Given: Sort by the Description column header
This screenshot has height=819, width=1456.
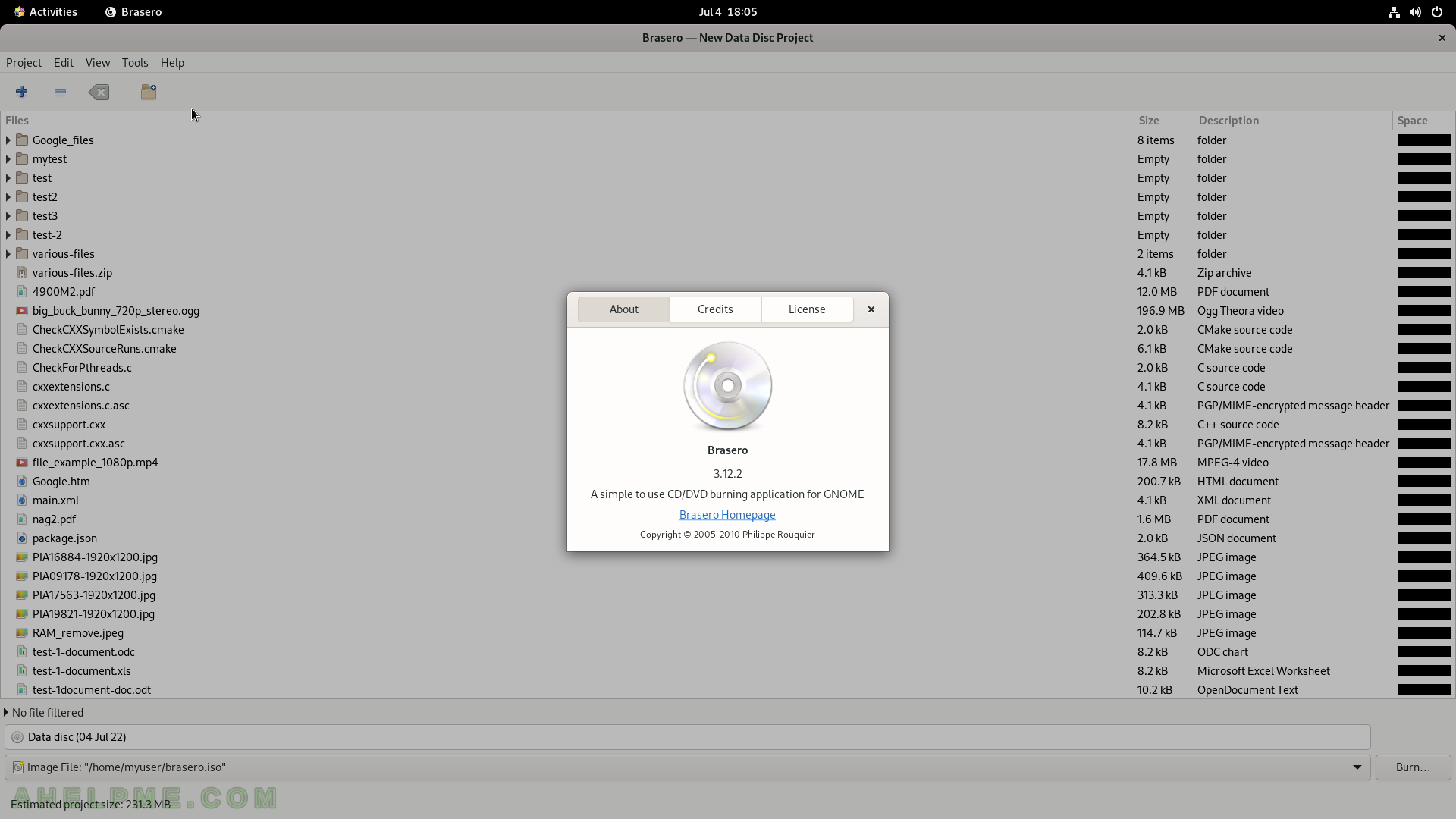Looking at the screenshot, I should 1293,120.
